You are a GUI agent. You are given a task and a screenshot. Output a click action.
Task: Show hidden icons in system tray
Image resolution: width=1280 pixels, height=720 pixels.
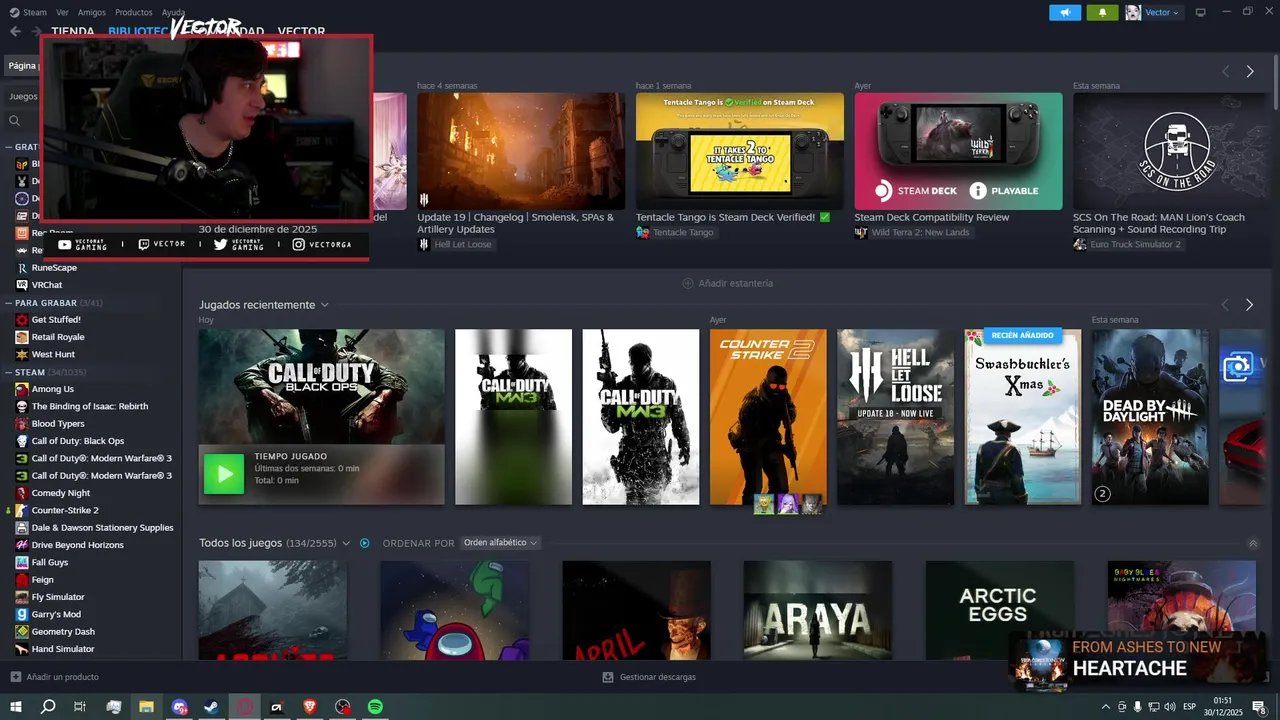point(1105,706)
